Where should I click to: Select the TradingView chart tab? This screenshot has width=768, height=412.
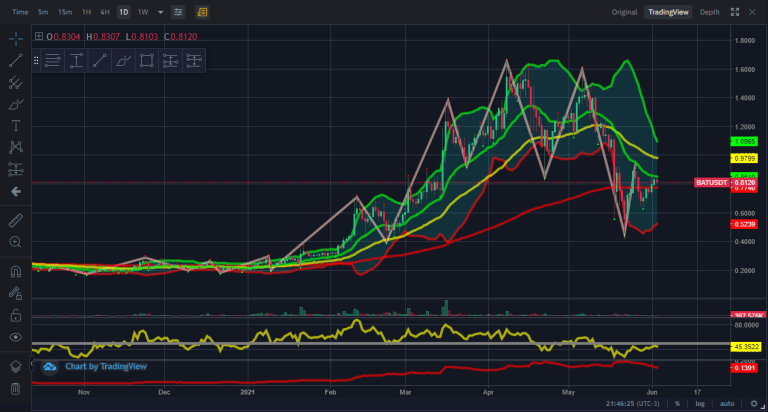click(668, 12)
